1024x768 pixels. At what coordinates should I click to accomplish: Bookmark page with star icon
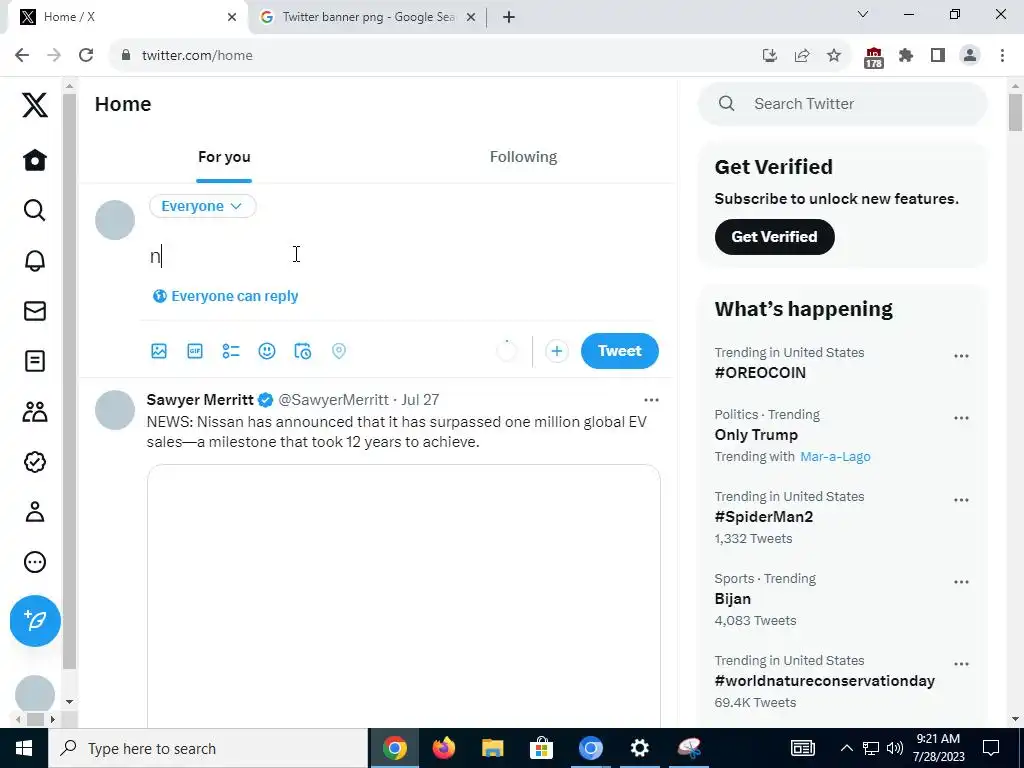click(834, 56)
